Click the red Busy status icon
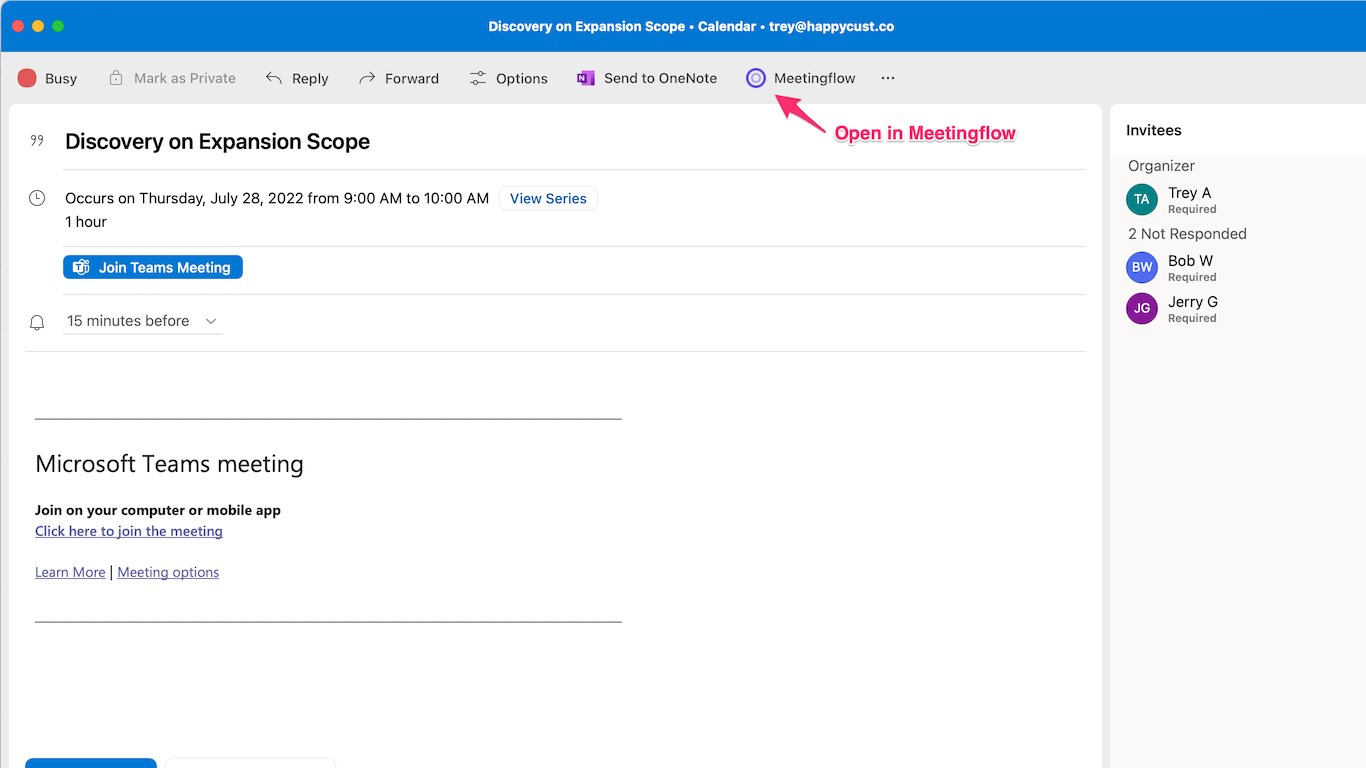1366x768 pixels. pos(27,78)
